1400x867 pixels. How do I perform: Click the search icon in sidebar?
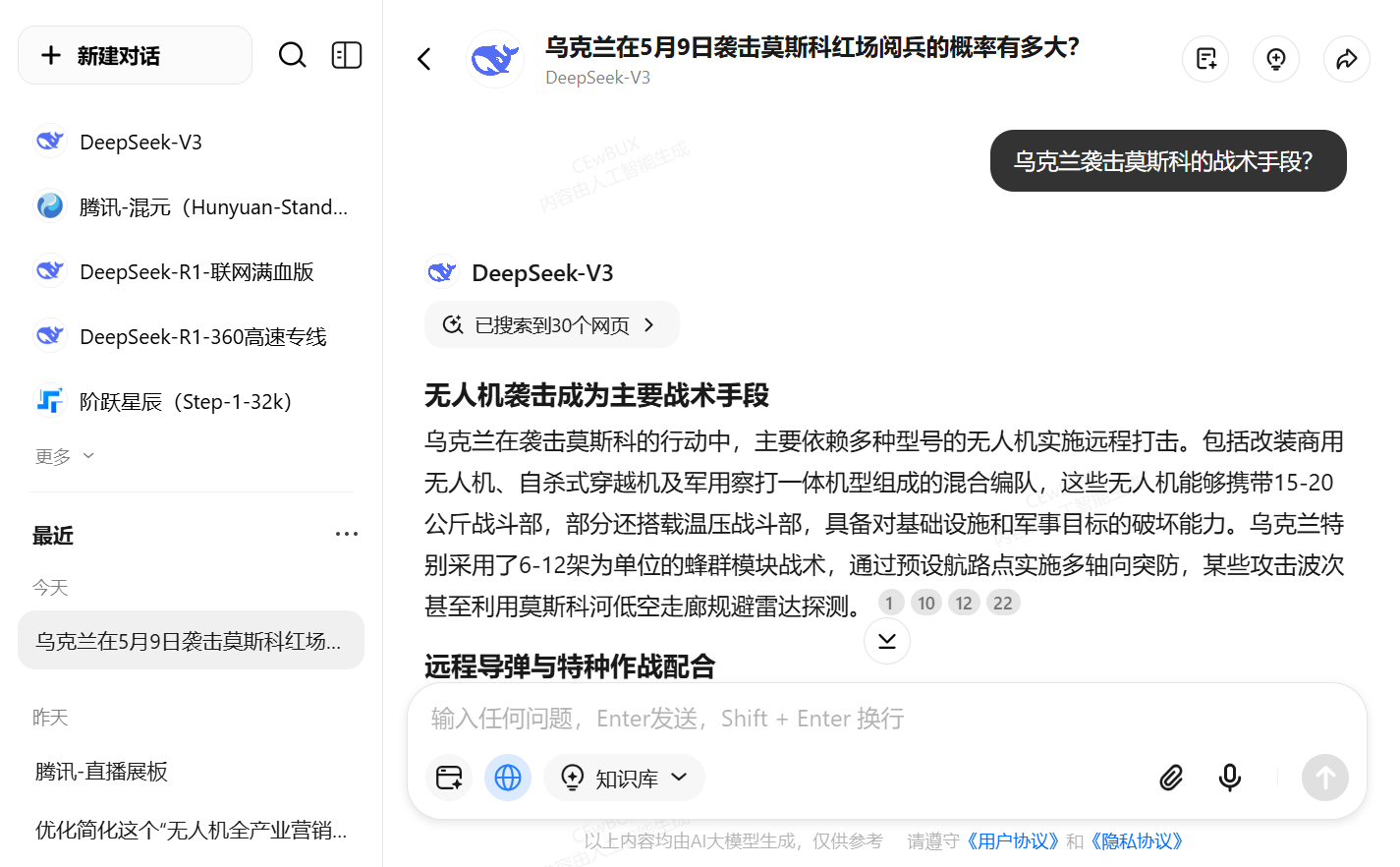pos(292,55)
